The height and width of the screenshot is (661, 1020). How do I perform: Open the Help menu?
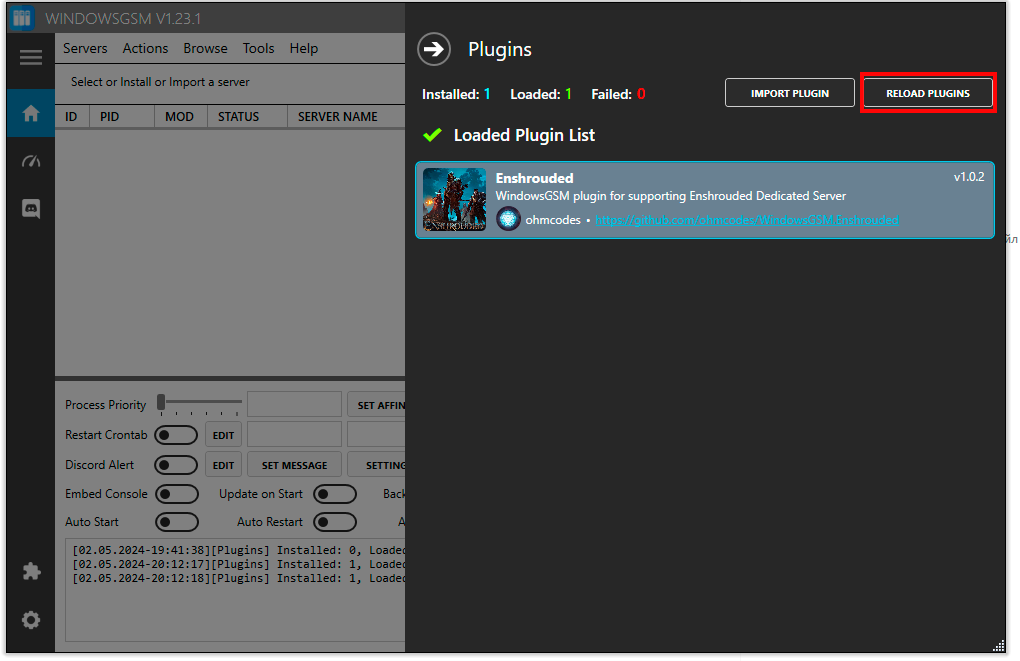(303, 48)
